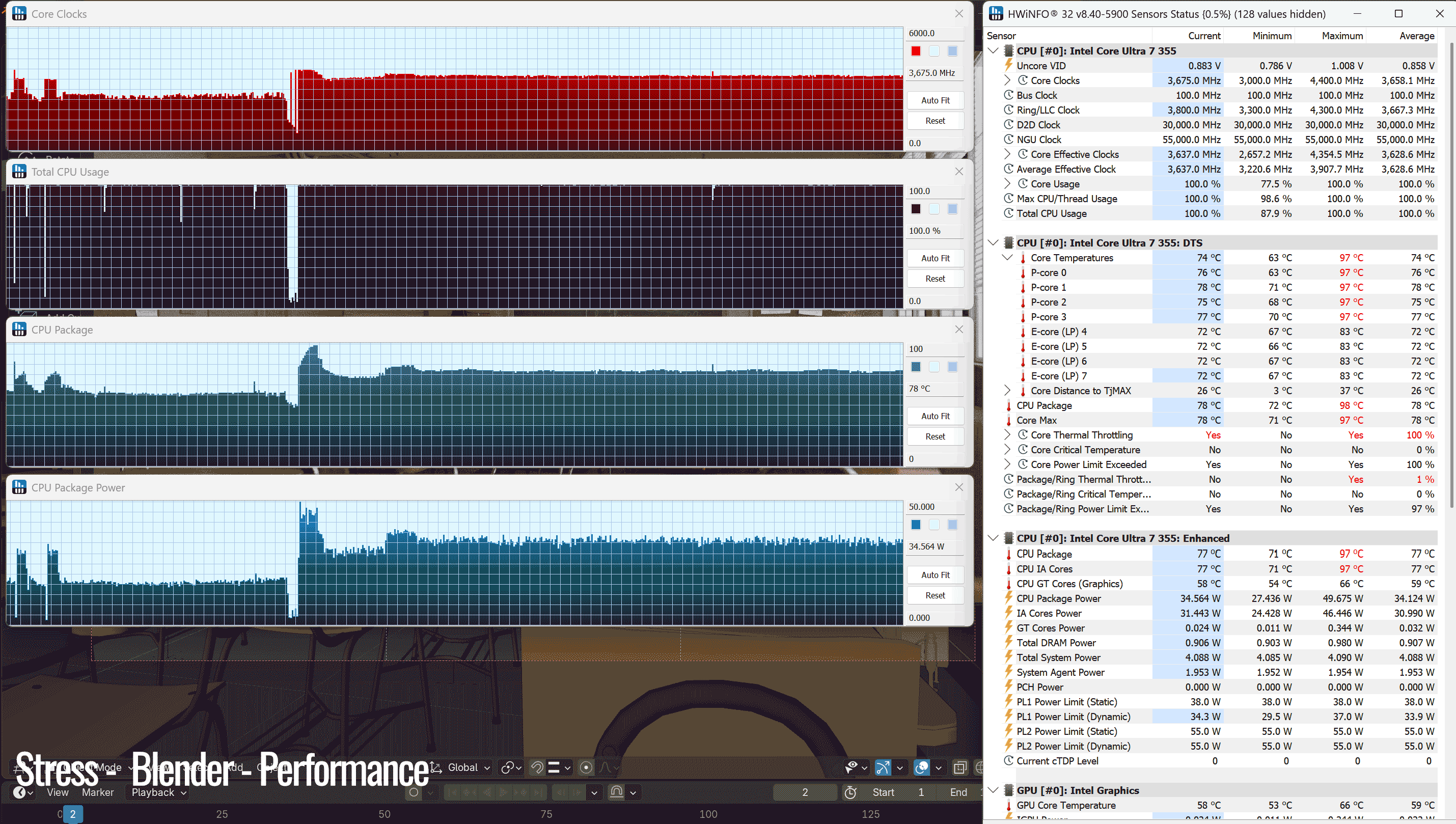Click the red graph color swatch in Core Clocks

tap(916, 51)
